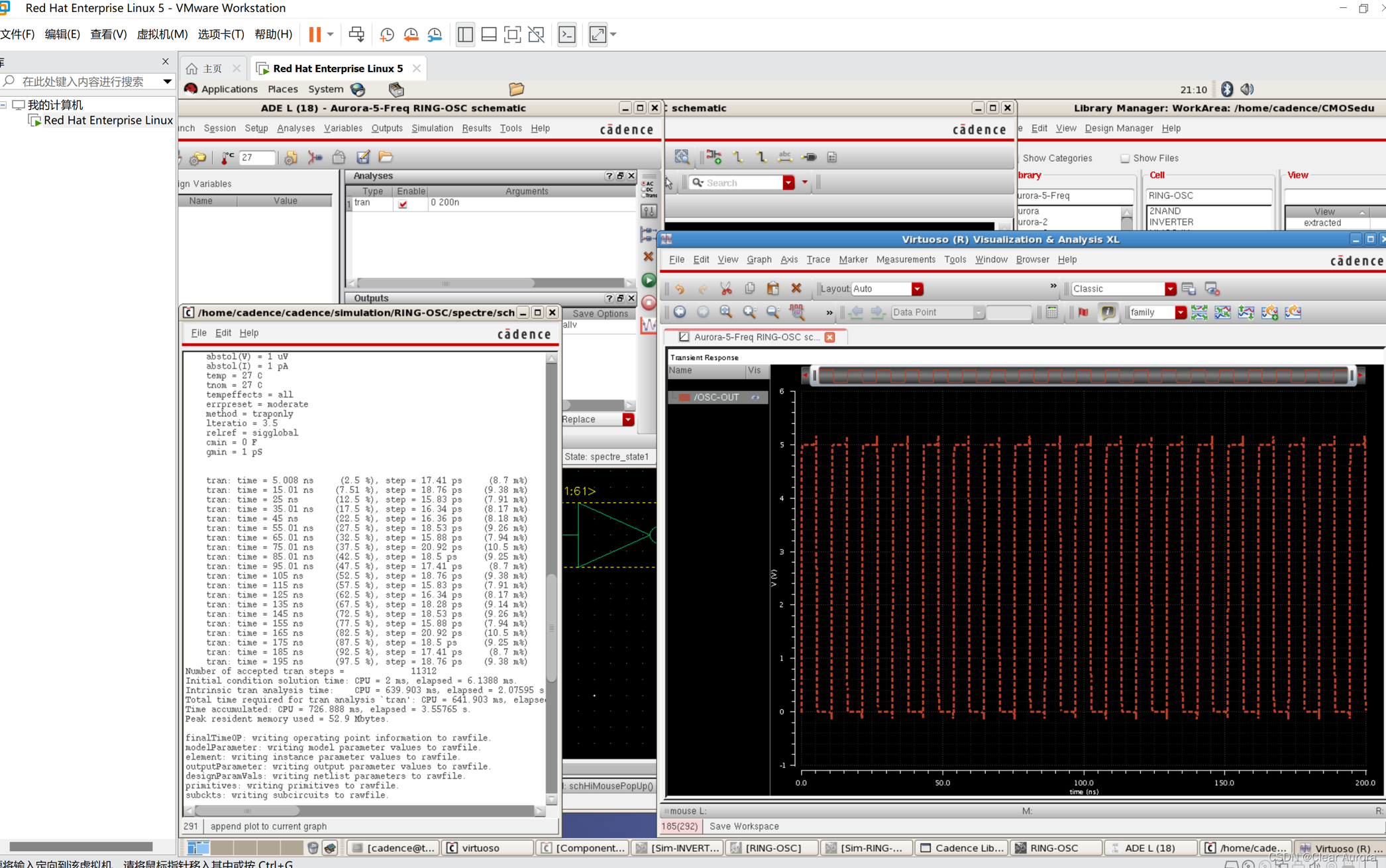
Task: Click the temperature input field showing 27
Action: pyautogui.click(x=256, y=158)
